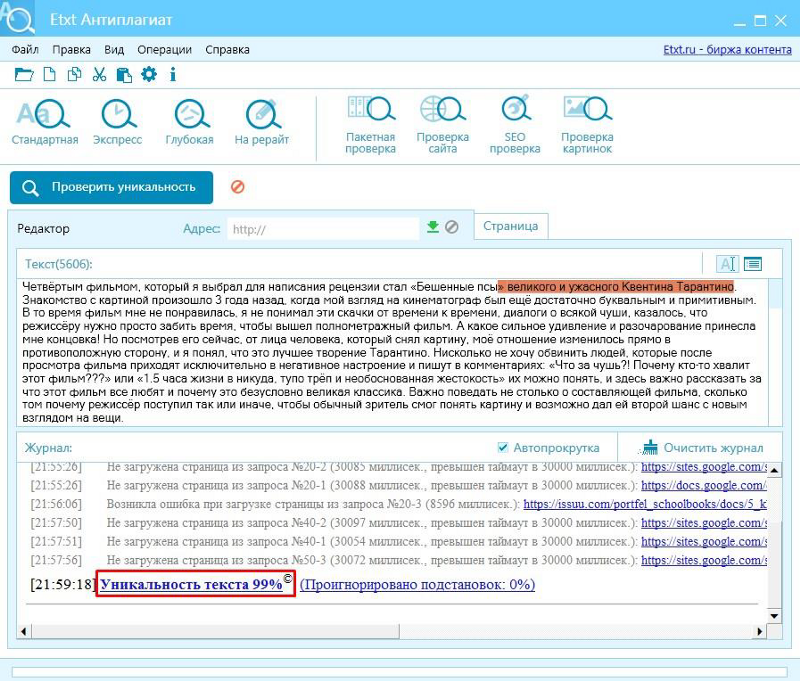
Task: Open Проверка сайта tool
Action: click(442, 125)
